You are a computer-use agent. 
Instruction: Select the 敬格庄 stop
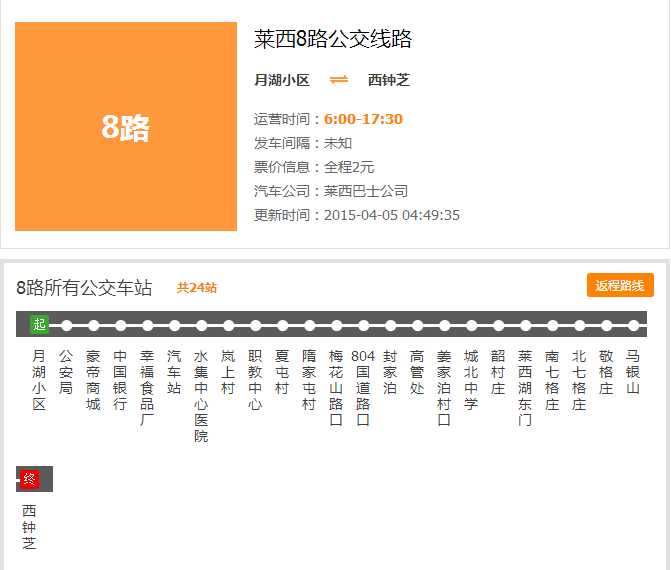606,372
